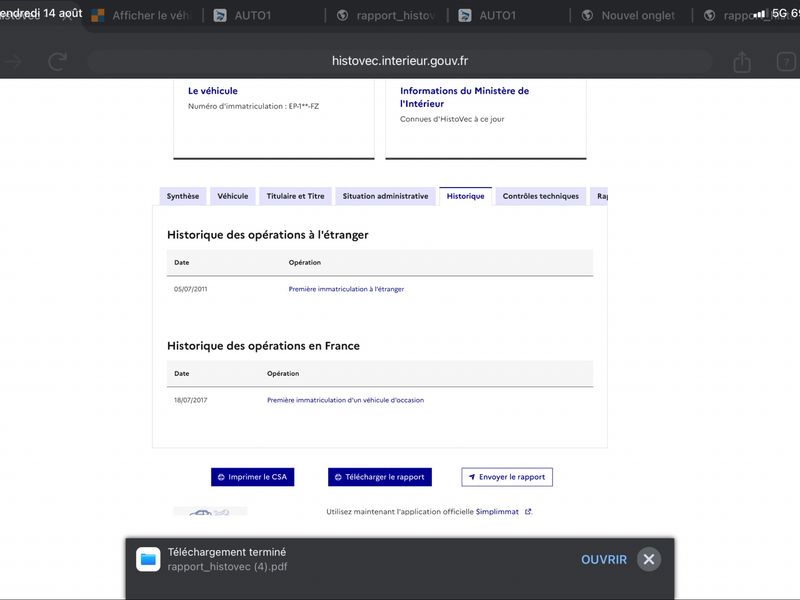This screenshot has width=800, height=600.
Task: Click Première immatriculation d'un véhicule d'occasion entry
Action: pos(345,401)
